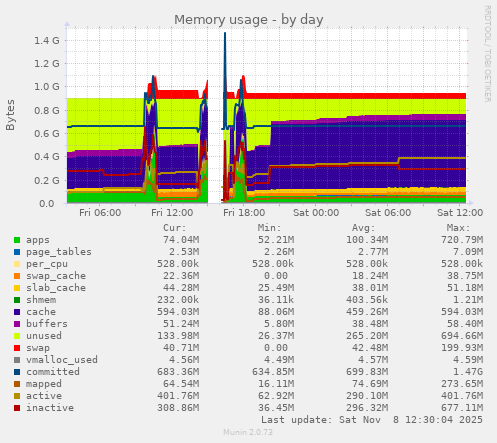Click the 'Fri 12:00' x-axis label
Viewport: 497px width, 443px height.
[172, 213]
